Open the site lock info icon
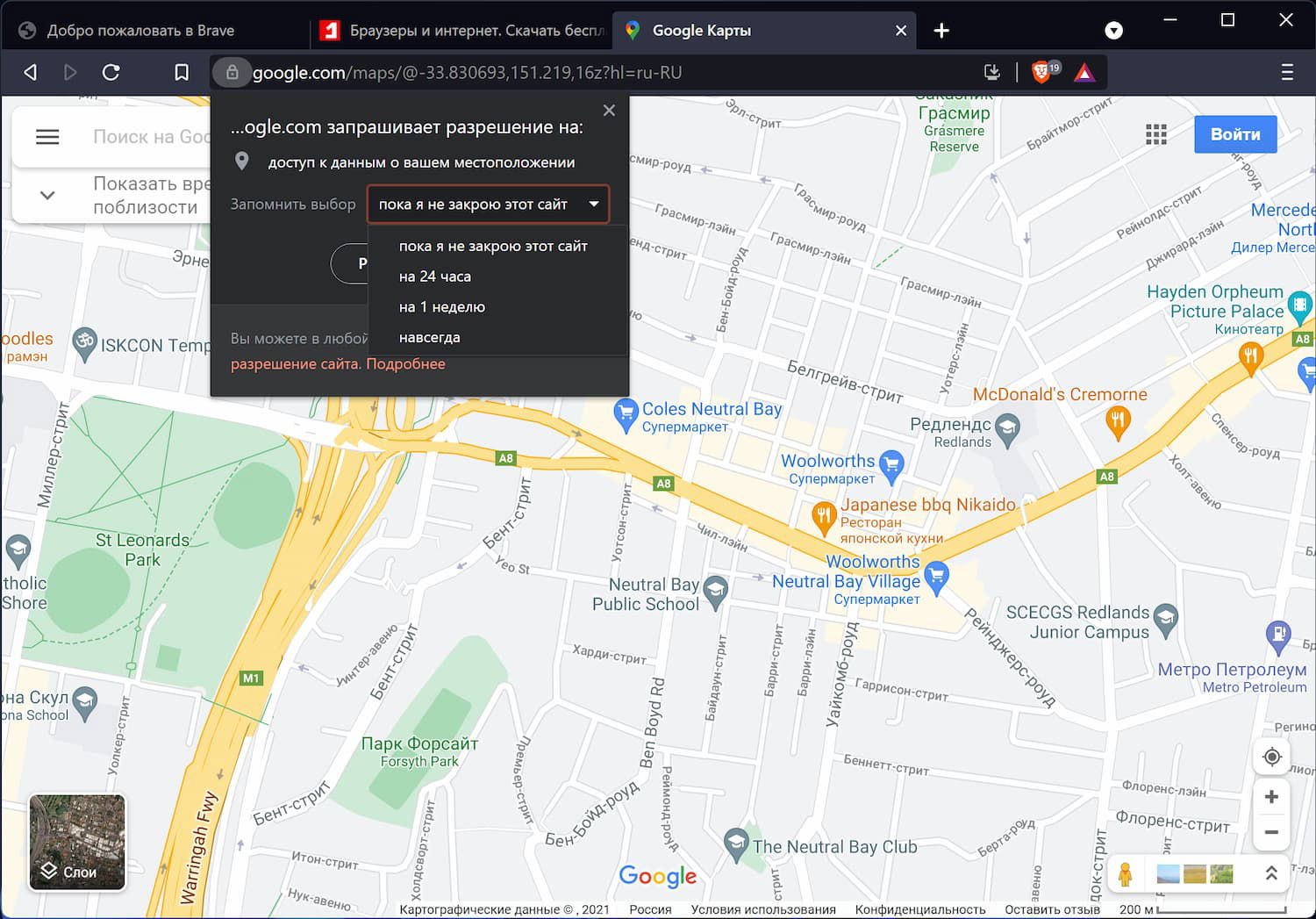Image resolution: width=1316 pixels, height=919 pixels. click(232, 73)
